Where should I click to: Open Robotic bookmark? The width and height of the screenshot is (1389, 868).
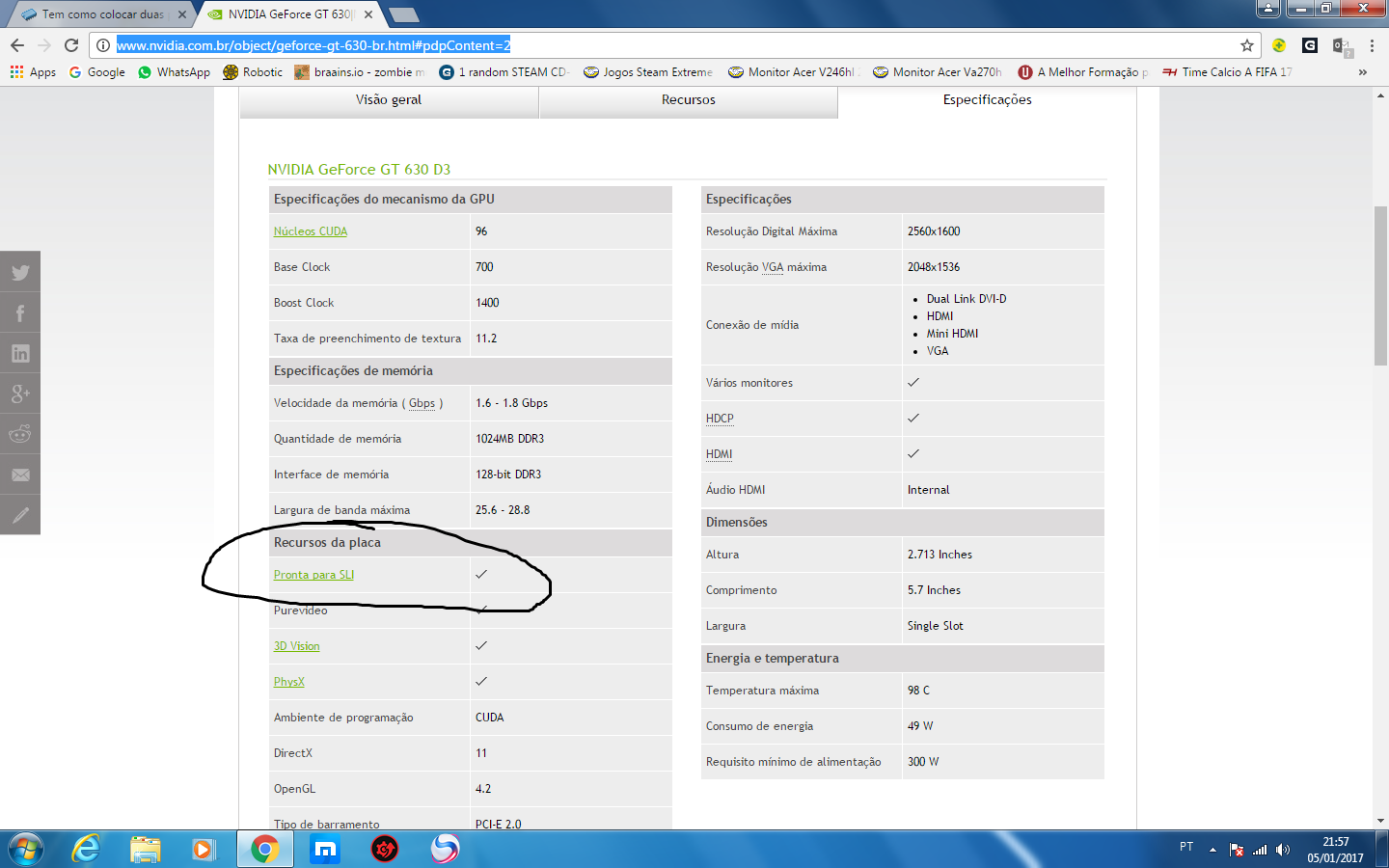[x=253, y=72]
